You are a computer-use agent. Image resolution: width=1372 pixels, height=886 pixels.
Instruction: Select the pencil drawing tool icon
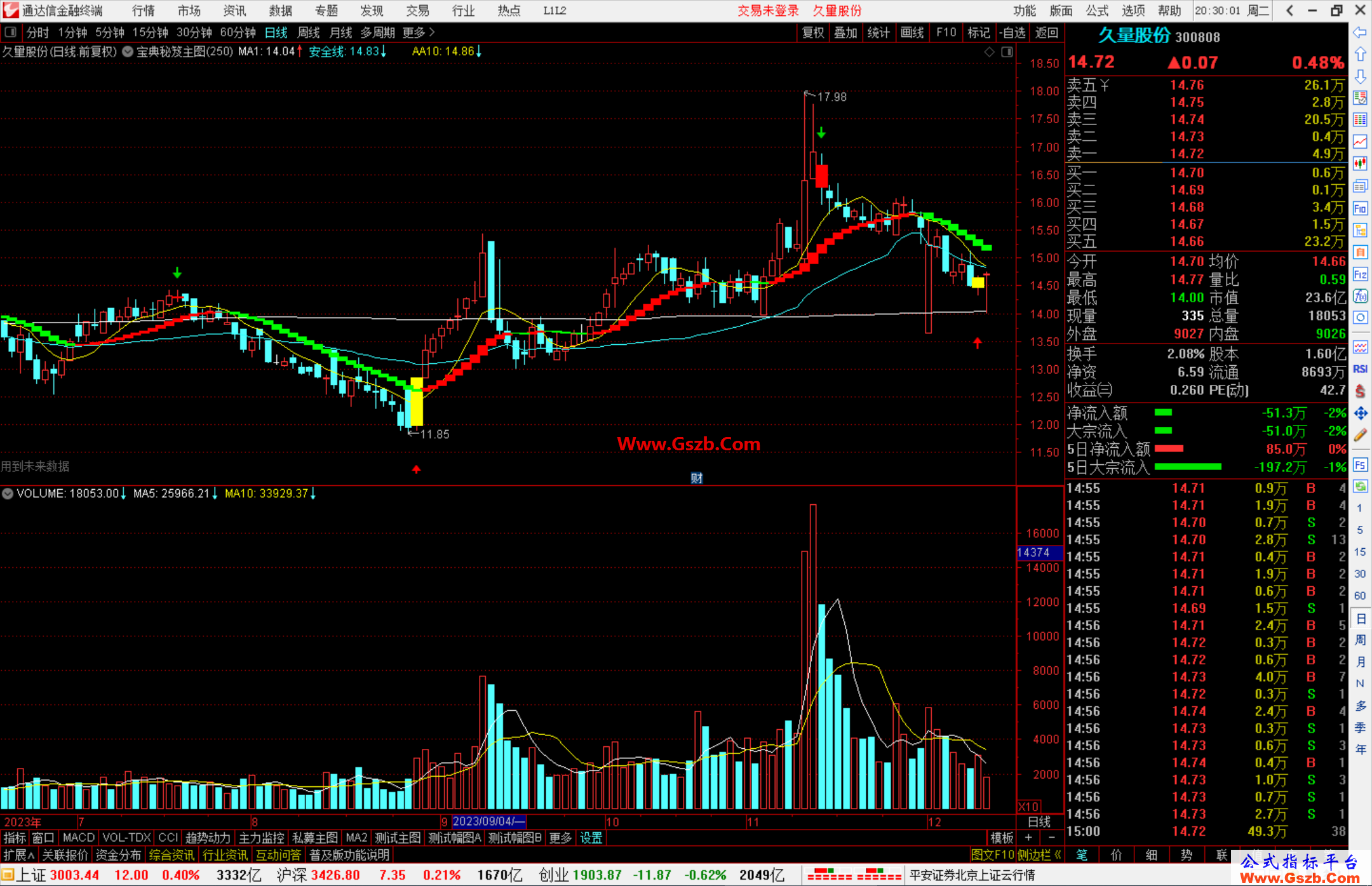pyautogui.click(x=1360, y=435)
